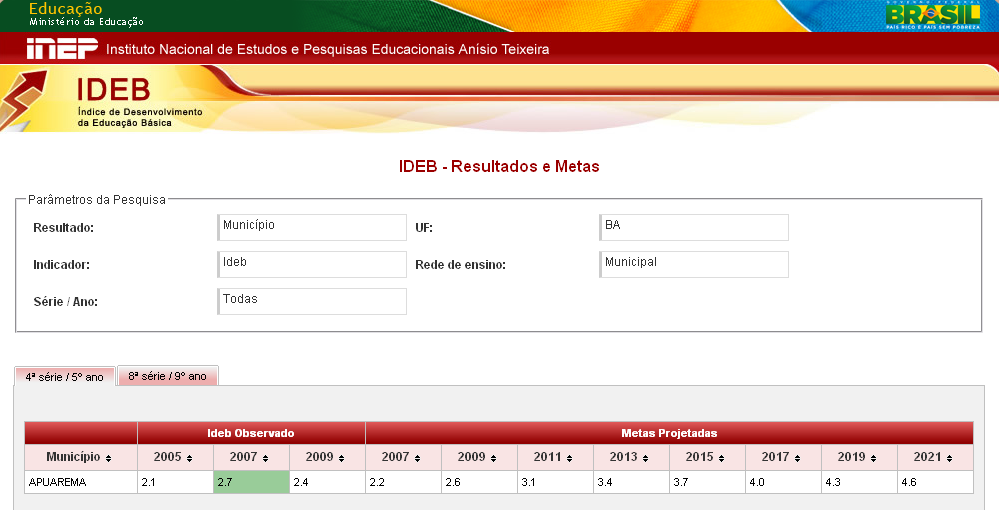Sort Metas Projetadas 2019 column
The image size is (999, 510).
tap(873, 458)
